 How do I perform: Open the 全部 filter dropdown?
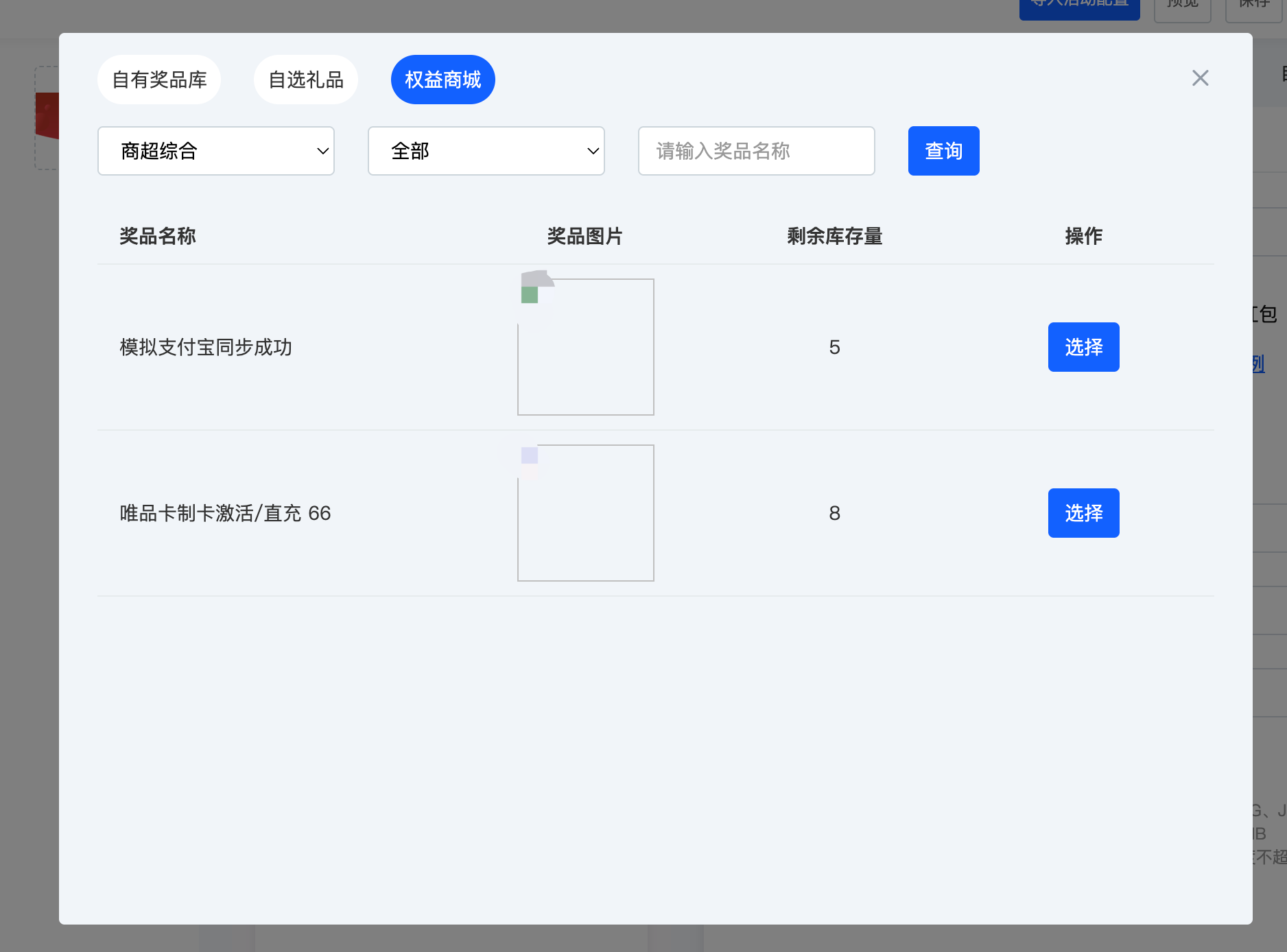(x=486, y=151)
